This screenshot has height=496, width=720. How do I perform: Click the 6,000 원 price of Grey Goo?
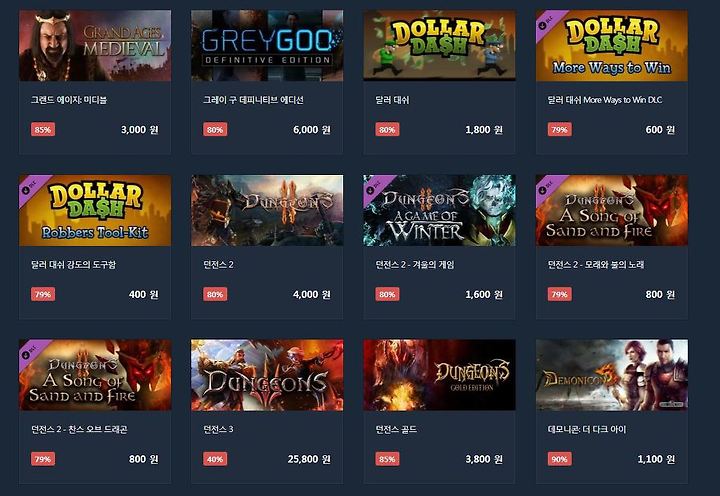(312, 130)
